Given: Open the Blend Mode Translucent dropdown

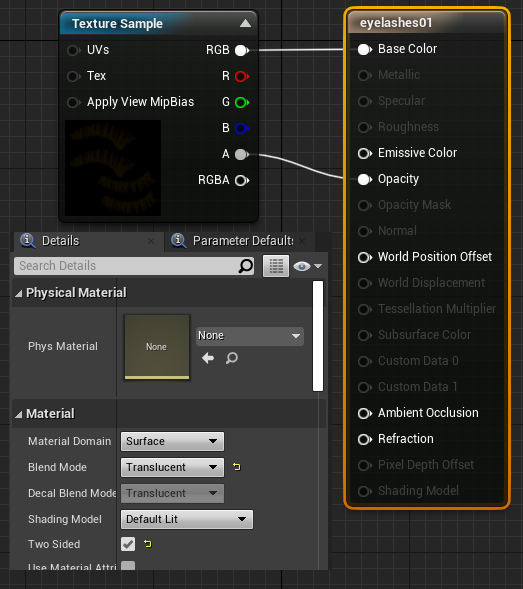Looking at the screenshot, I should (172, 467).
